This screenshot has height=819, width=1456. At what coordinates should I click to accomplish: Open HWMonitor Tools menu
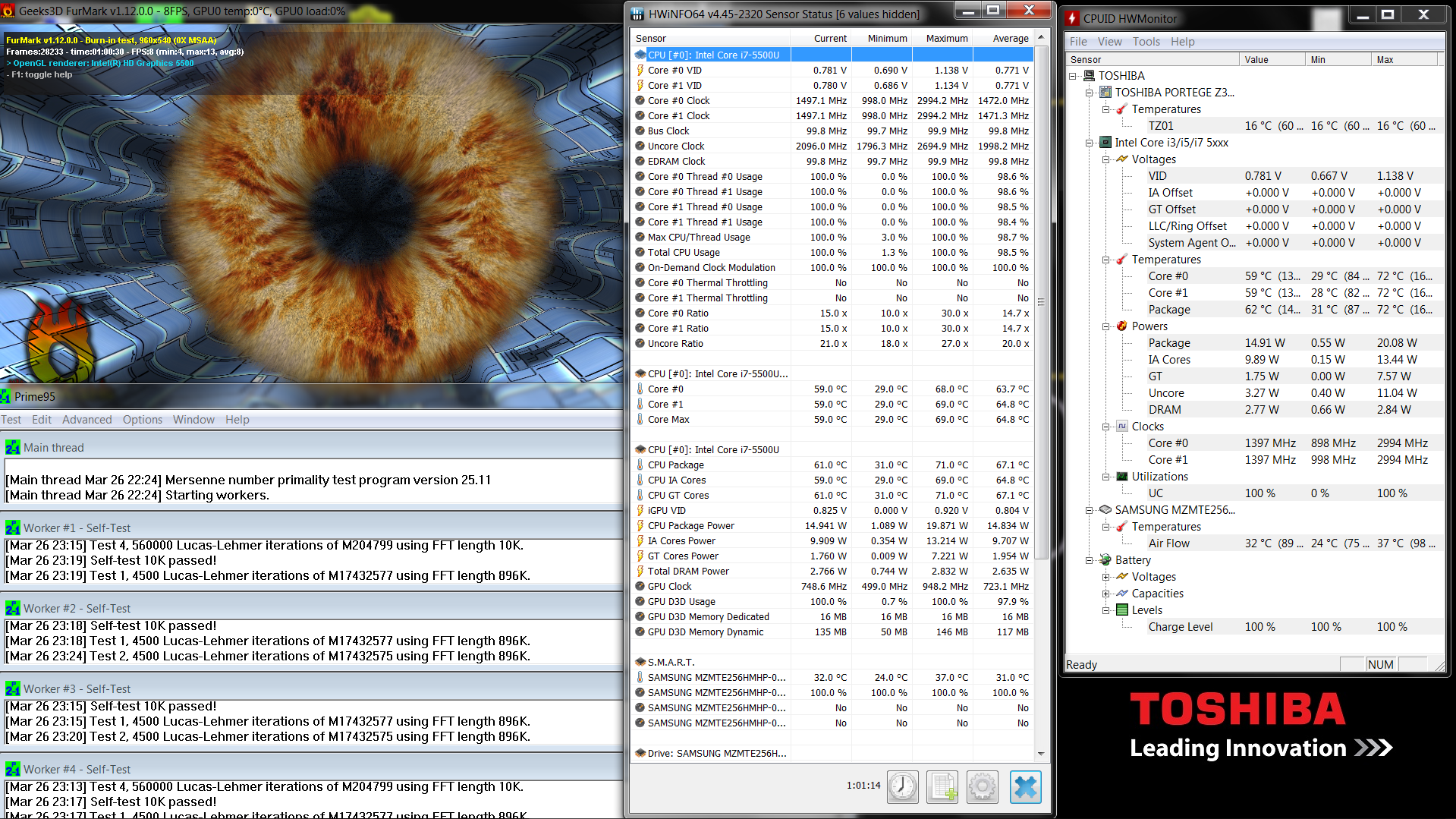pos(1146,42)
